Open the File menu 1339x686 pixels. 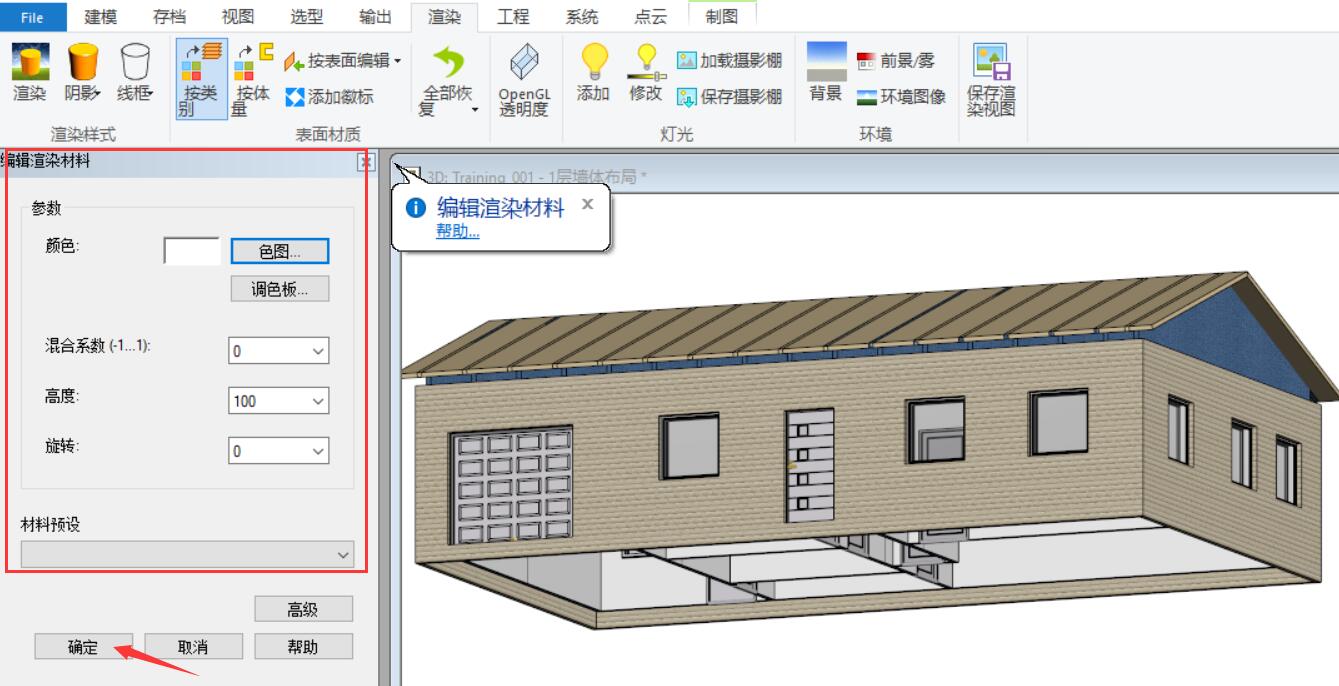point(32,17)
